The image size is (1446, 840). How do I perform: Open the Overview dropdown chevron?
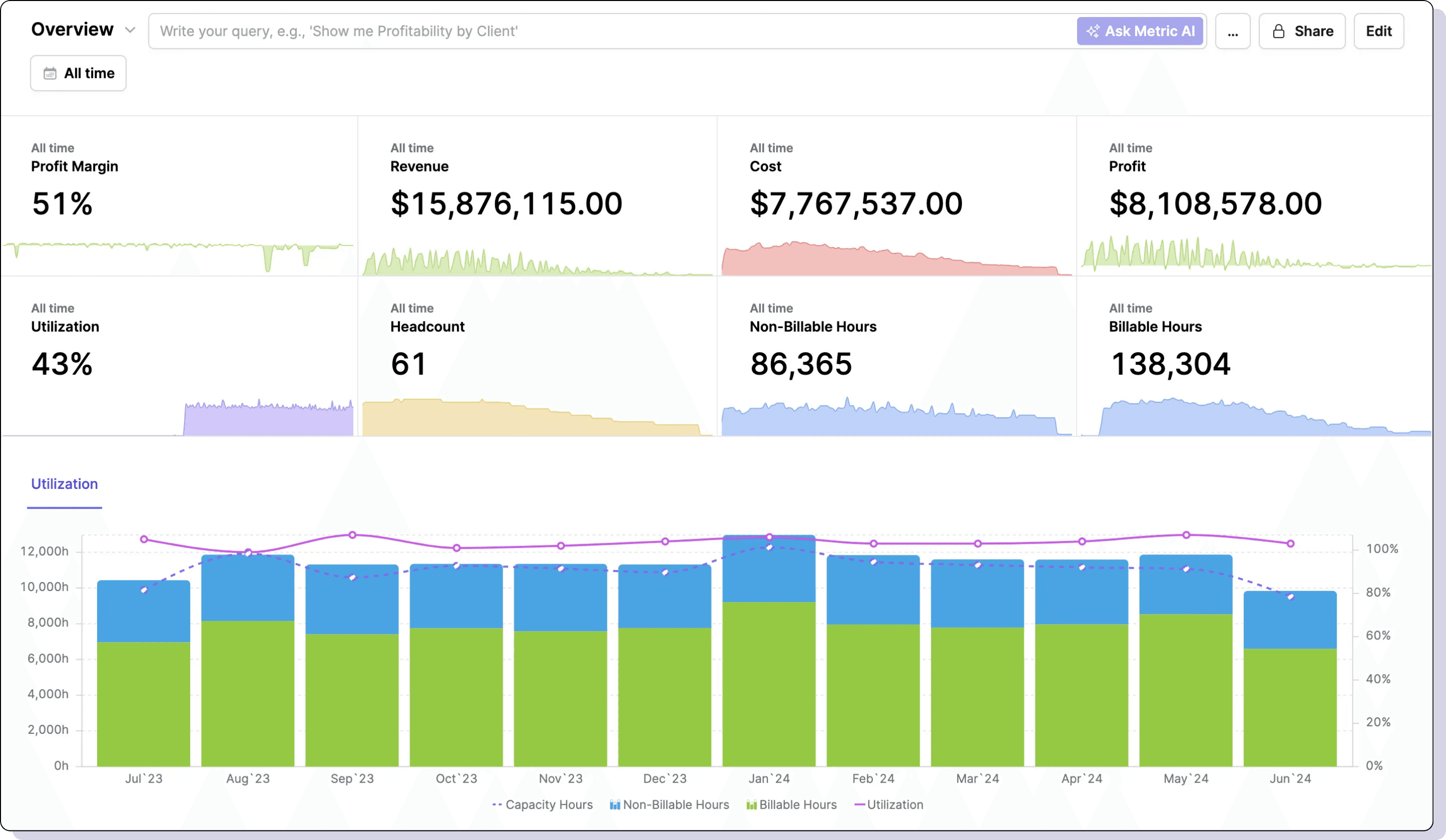(130, 30)
